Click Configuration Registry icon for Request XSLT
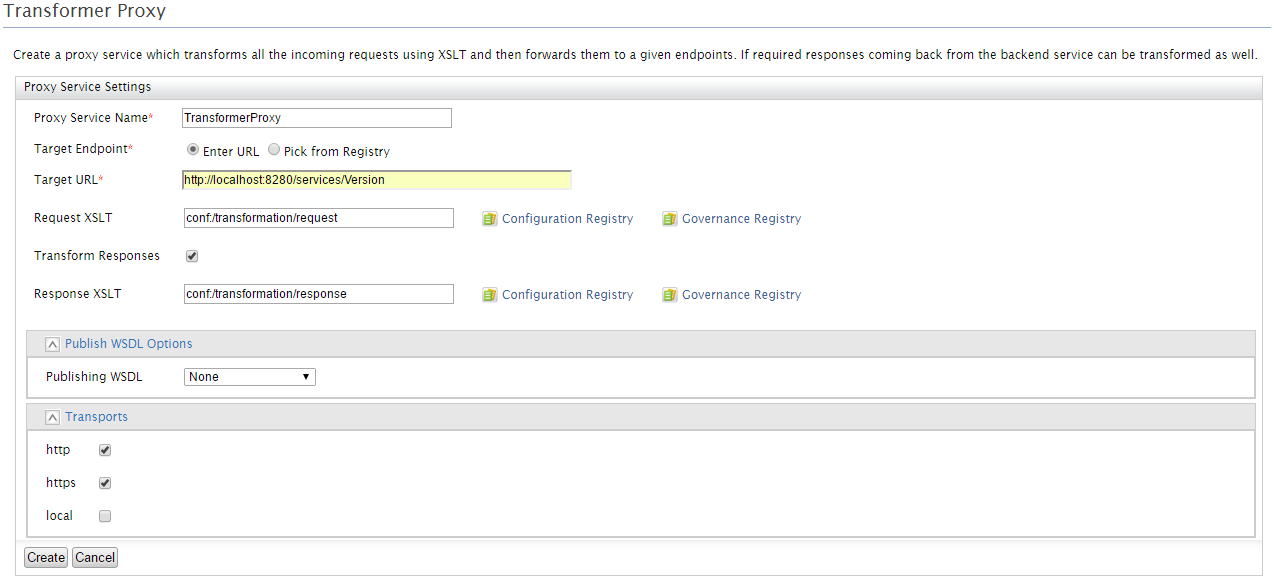The image size is (1274, 582). click(489, 219)
